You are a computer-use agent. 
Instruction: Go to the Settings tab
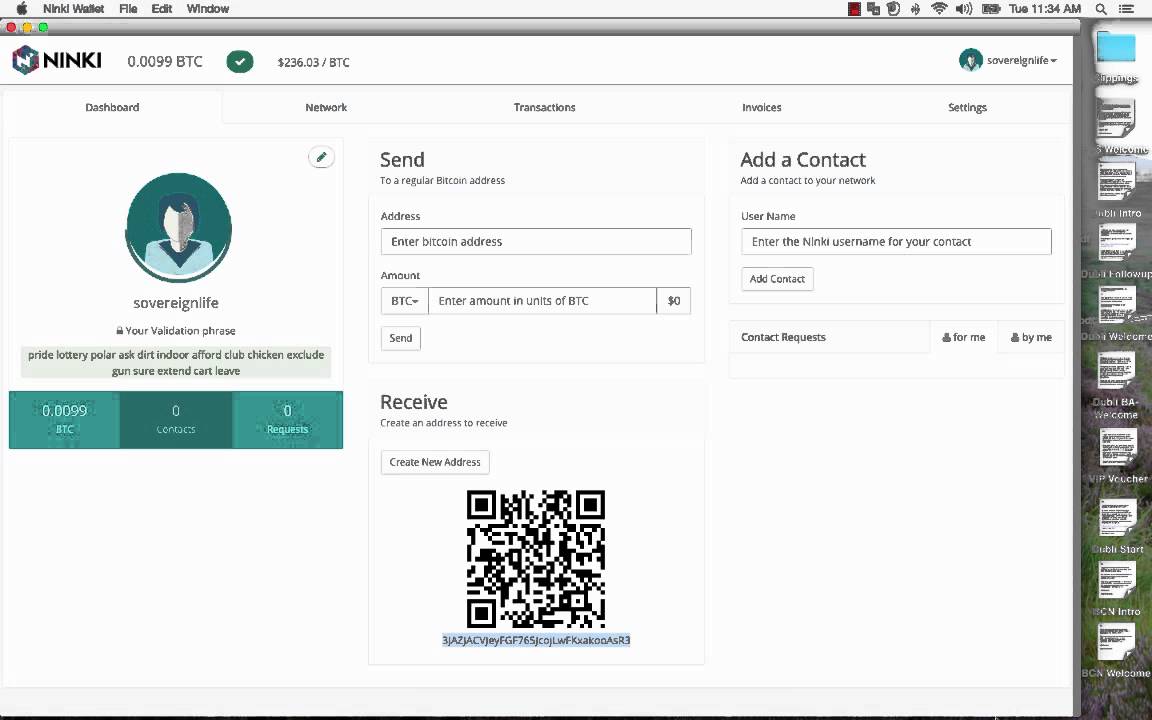pos(967,107)
